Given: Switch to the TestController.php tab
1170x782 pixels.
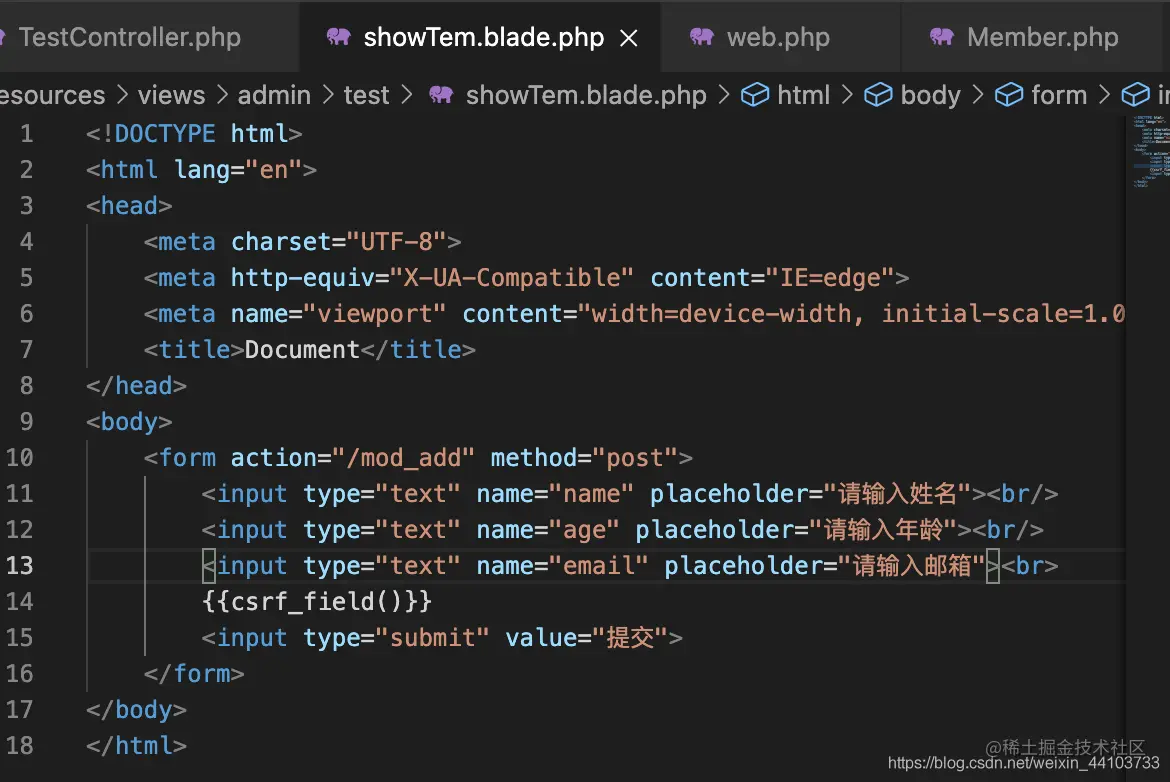Looking at the screenshot, I should (130, 37).
